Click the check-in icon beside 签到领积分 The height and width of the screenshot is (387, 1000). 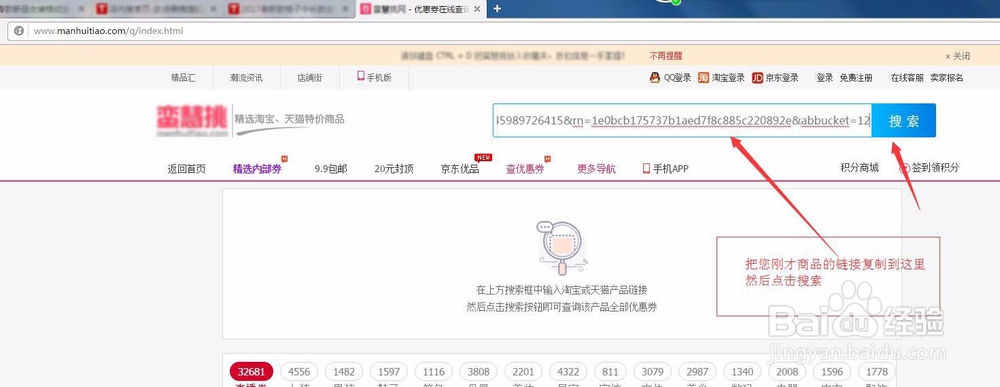(904, 168)
